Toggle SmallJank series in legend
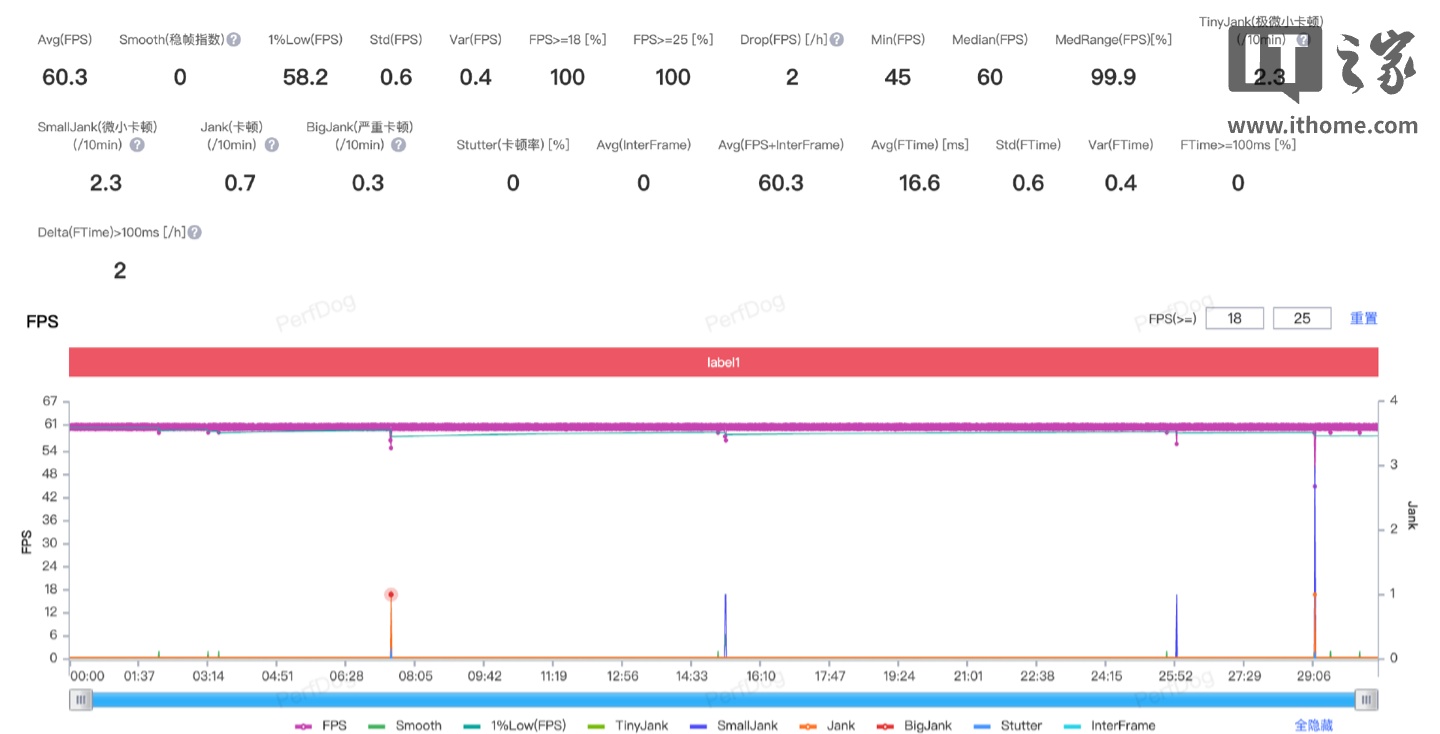1440x734 pixels. pyautogui.click(x=734, y=725)
